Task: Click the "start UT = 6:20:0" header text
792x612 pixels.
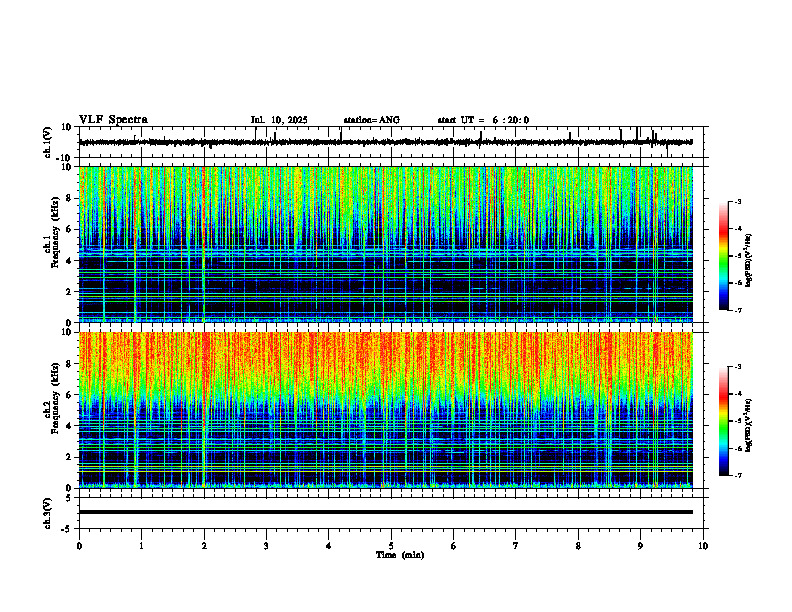Action: [483, 120]
